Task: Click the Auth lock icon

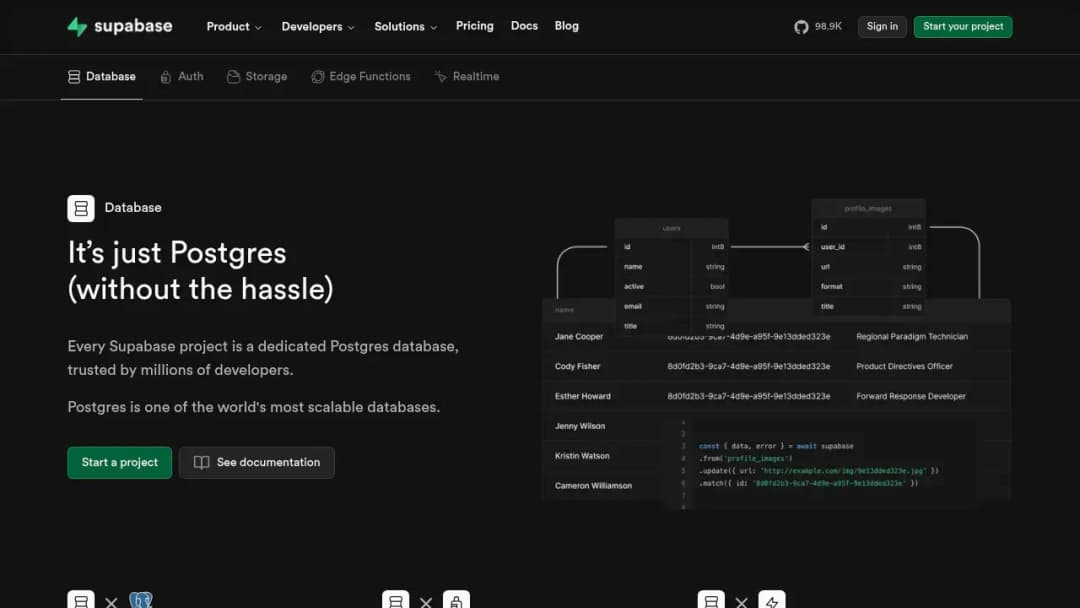Action: tap(165, 76)
